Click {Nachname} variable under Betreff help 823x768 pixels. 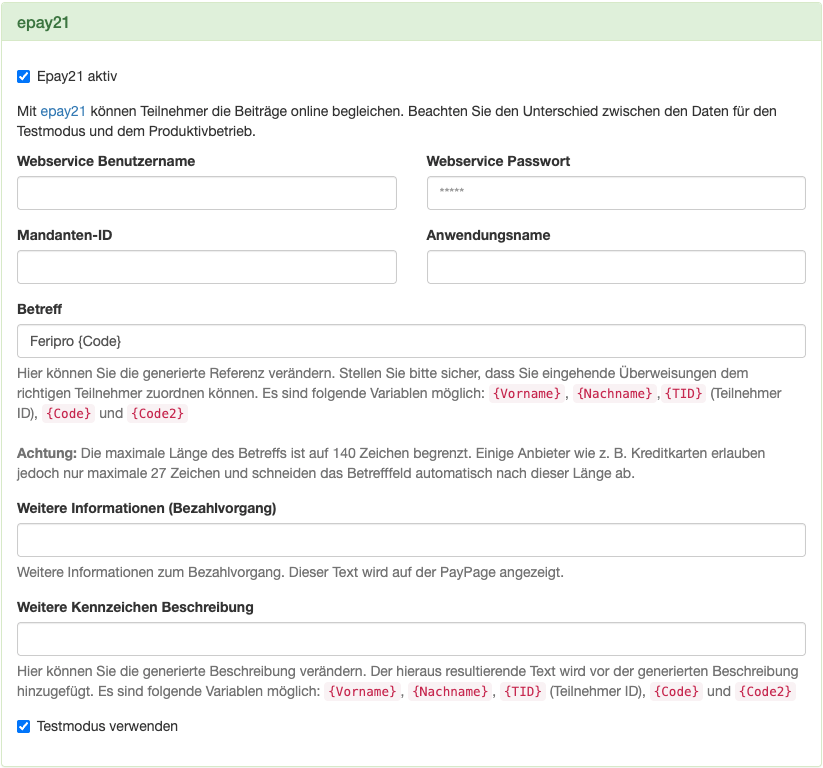click(x=614, y=393)
